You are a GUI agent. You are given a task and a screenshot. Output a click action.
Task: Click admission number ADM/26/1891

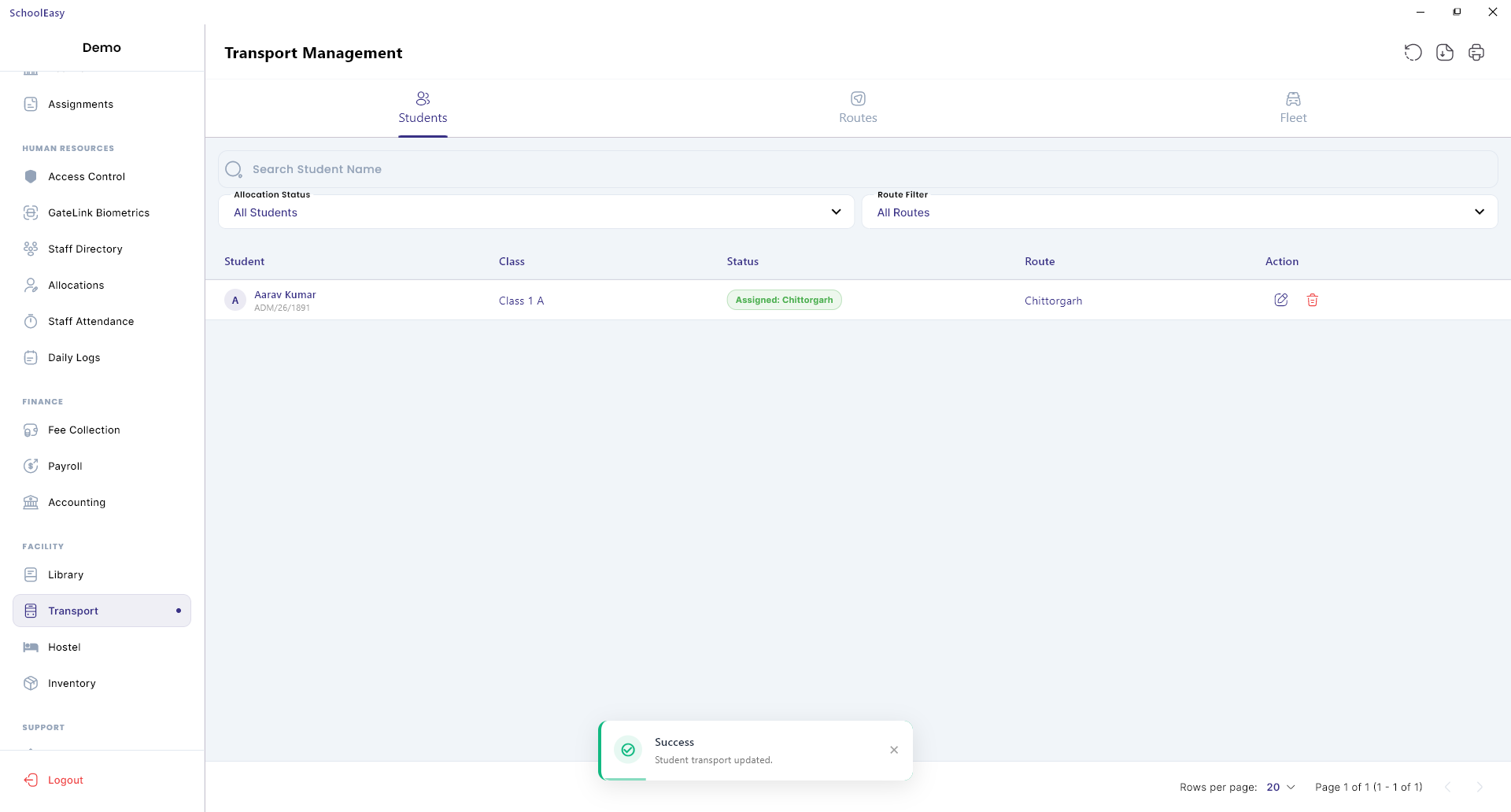pyautogui.click(x=282, y=308)
